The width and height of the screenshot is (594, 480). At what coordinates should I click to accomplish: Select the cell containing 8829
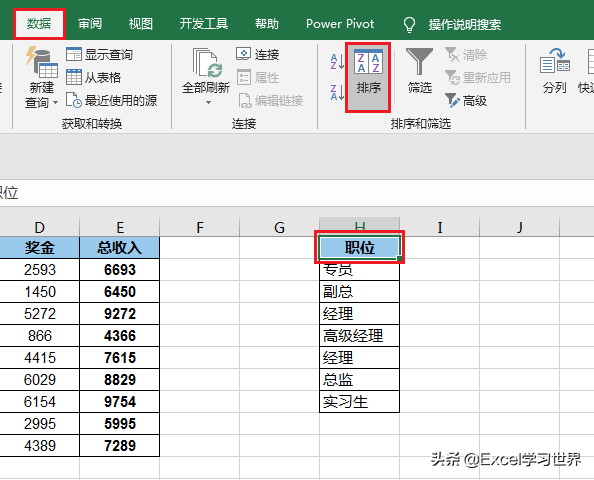(x=120, y=380)
